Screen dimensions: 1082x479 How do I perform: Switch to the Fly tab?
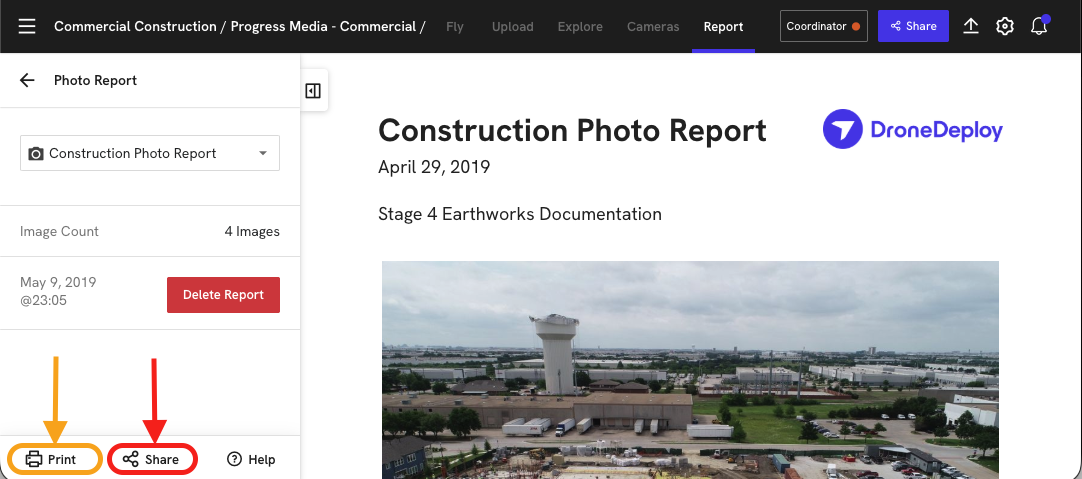(x=455, y=26)
